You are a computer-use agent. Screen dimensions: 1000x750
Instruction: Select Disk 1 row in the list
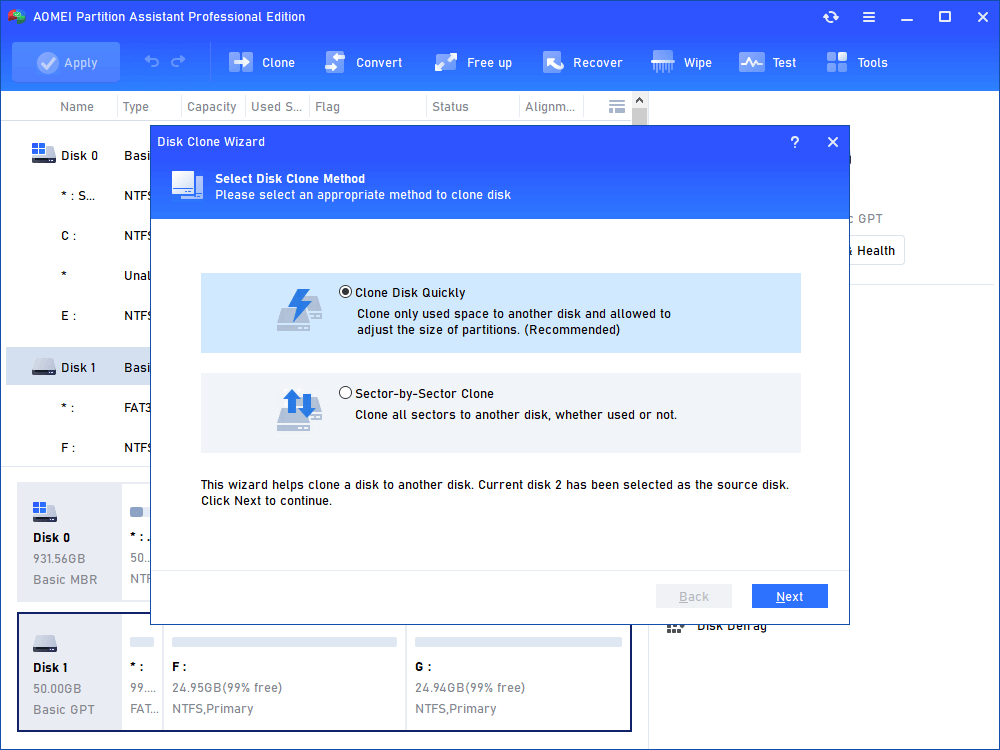coord(78,367)
